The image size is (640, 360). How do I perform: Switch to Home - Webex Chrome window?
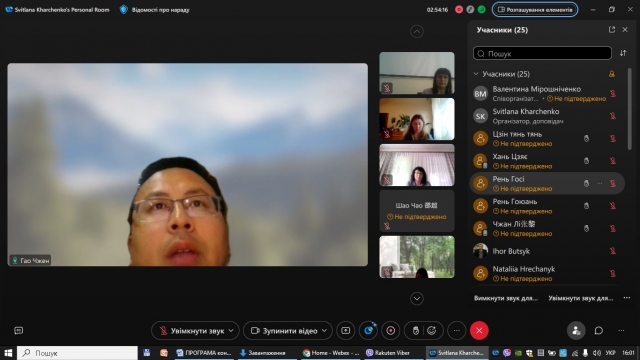point(331,353)
